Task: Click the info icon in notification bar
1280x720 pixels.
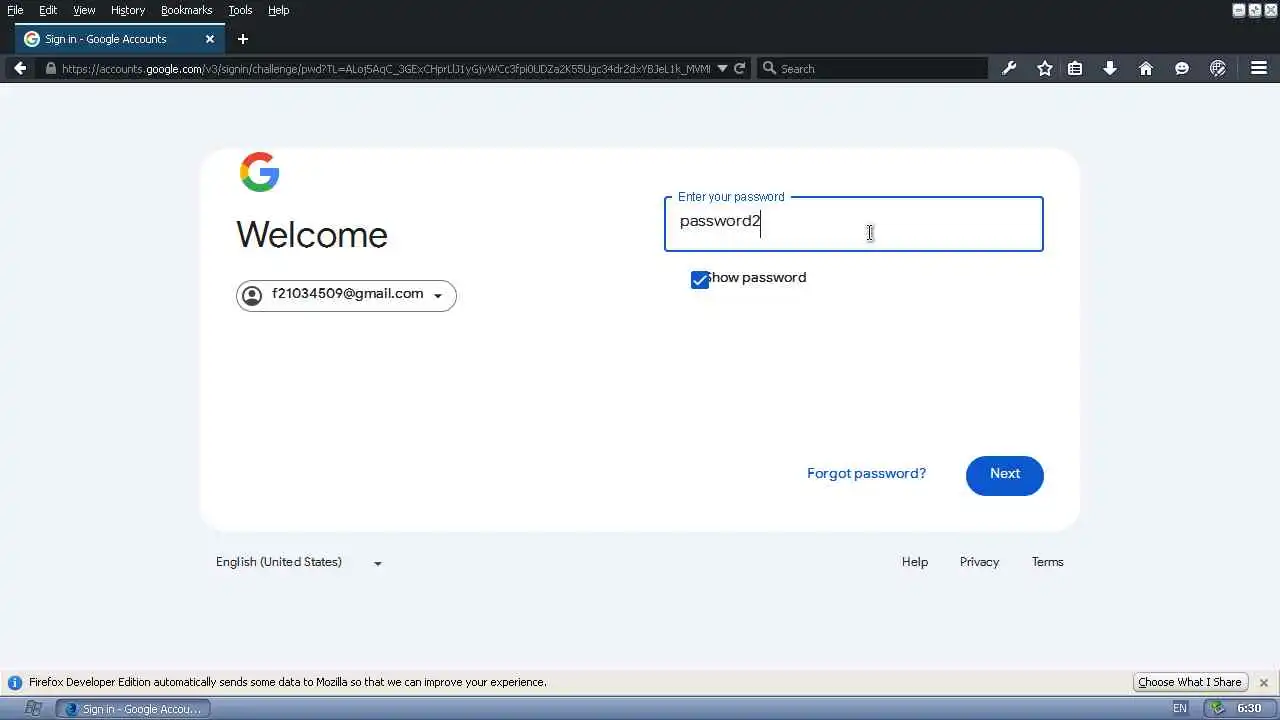Action: tap(15, 683)
